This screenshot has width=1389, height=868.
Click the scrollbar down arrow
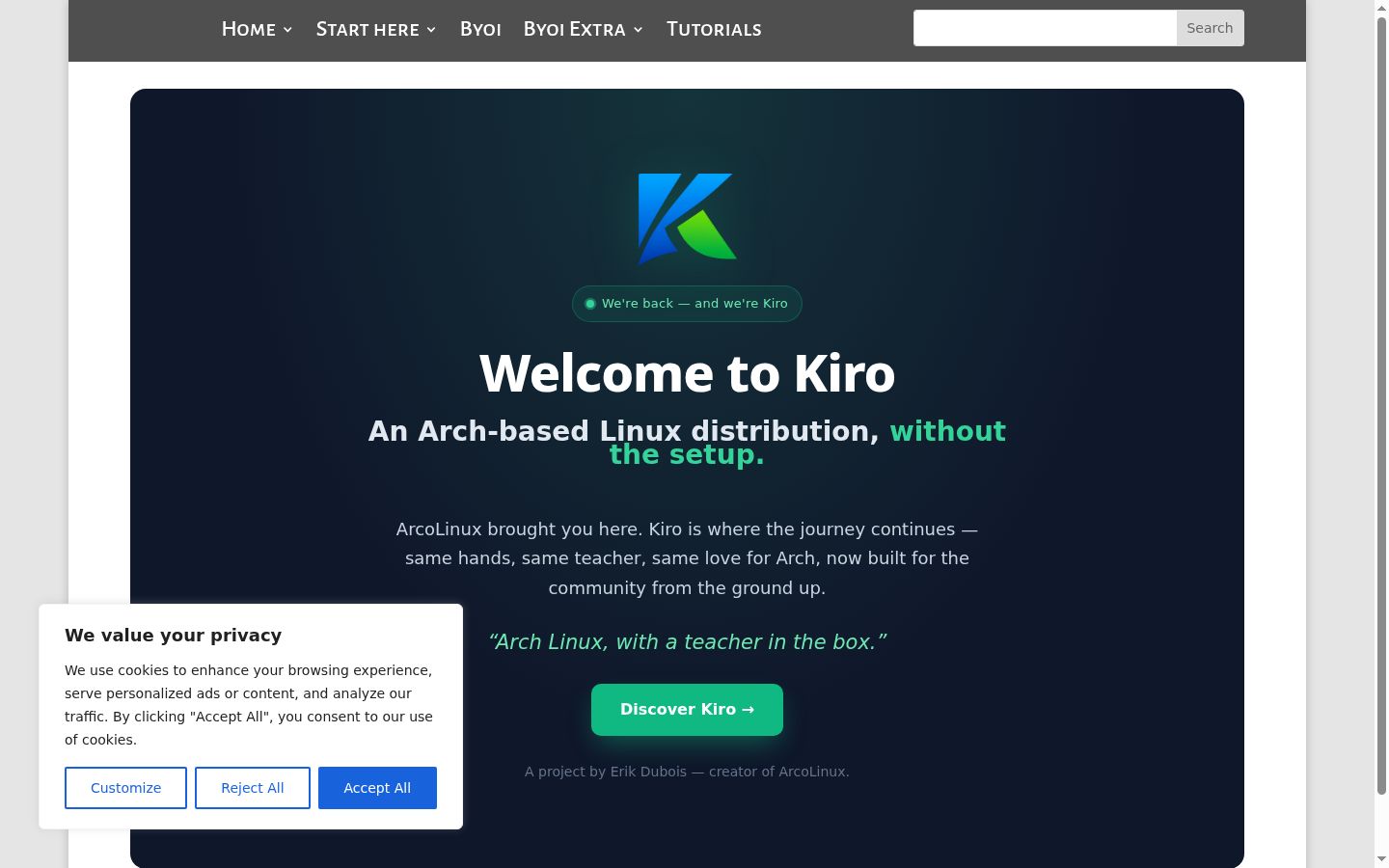(x=1381, y=859)
